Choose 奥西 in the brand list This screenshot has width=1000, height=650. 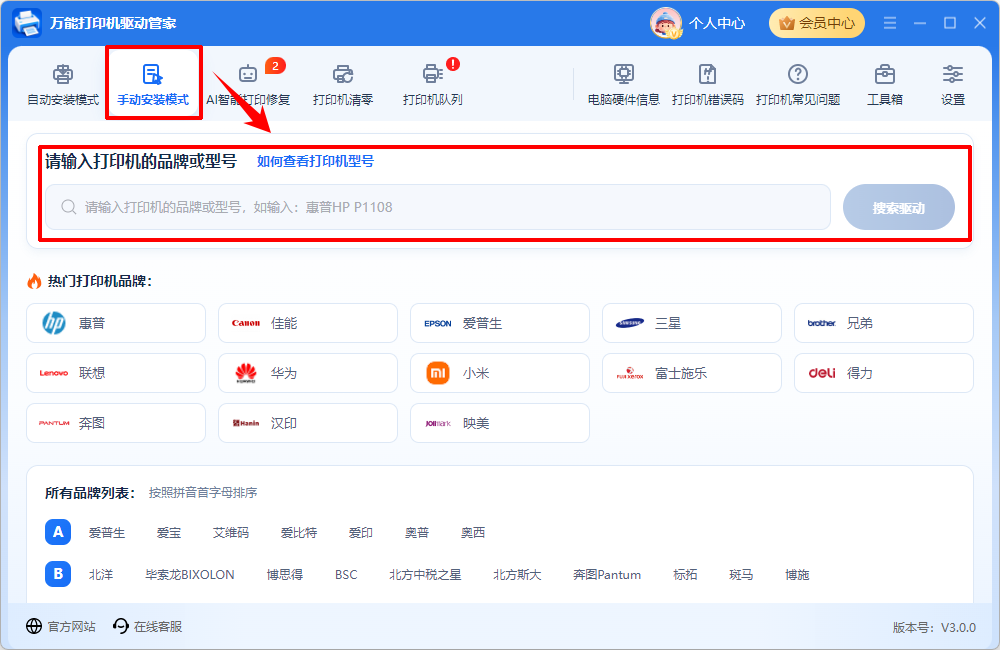473,533
